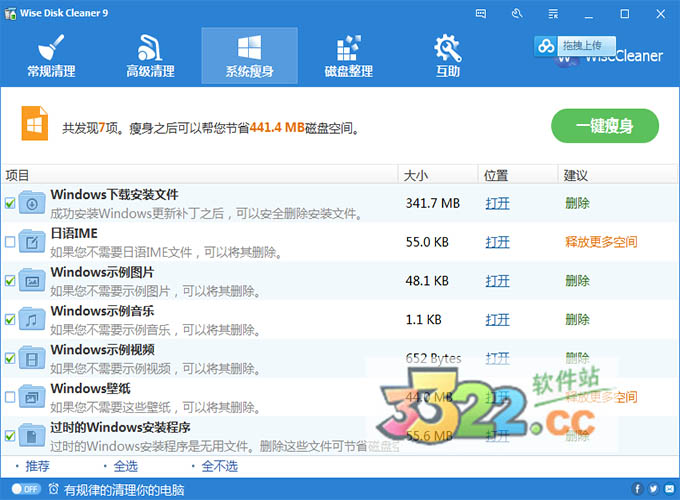
Task: Open location link for Windows示例视频
Action: click(x=497, y=358)
